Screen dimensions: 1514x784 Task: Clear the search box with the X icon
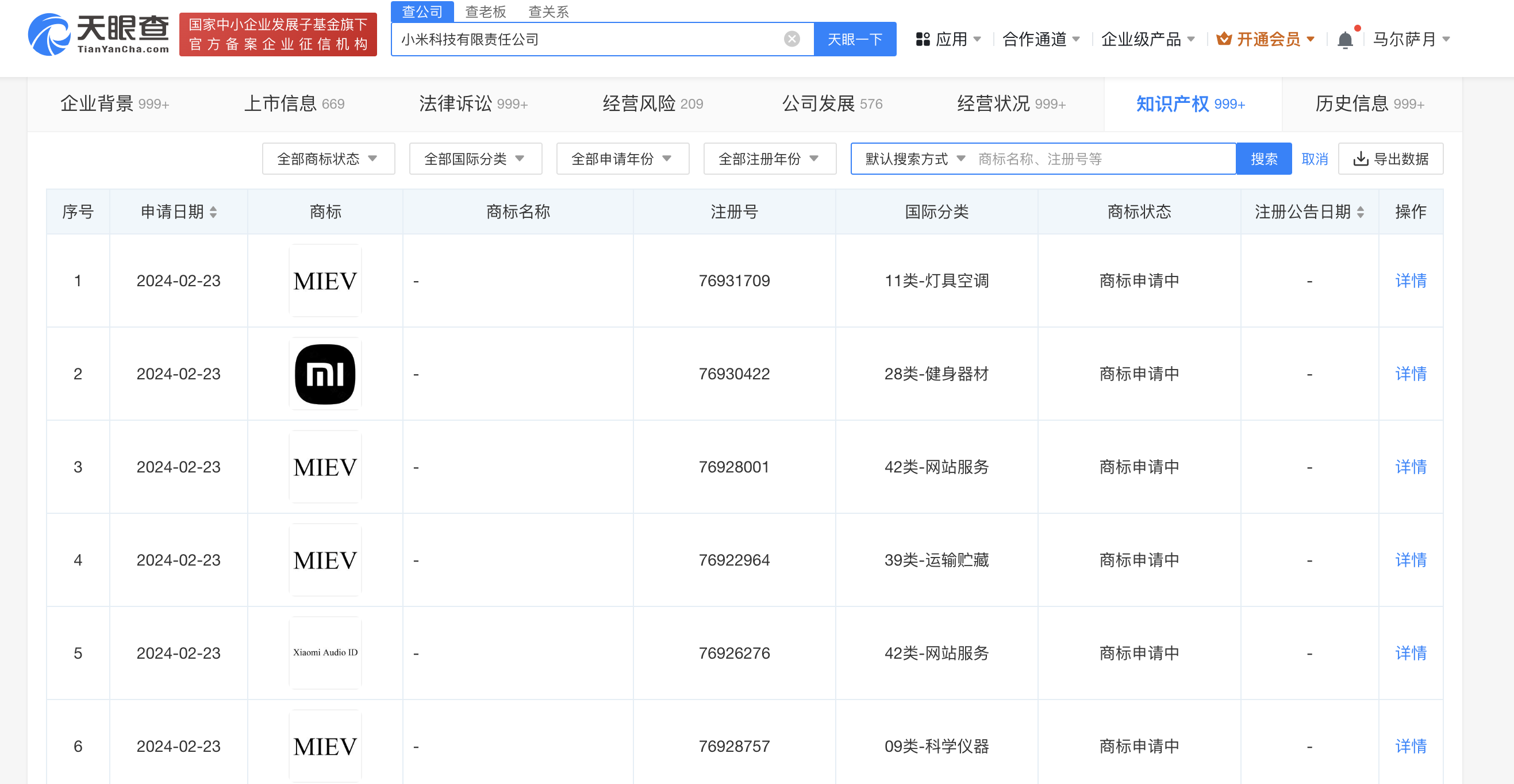click(791, 40)
